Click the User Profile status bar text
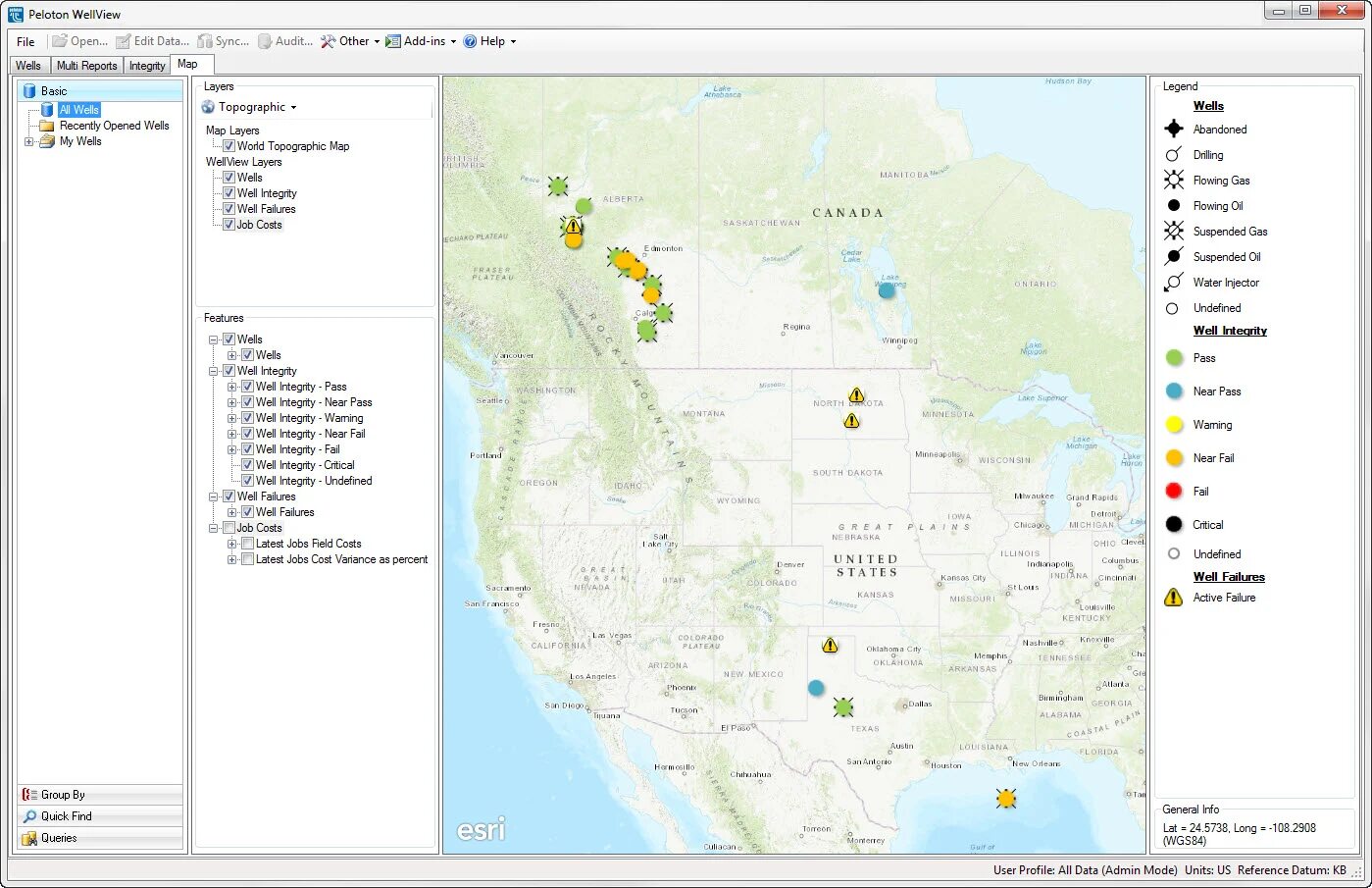Screen dimensions: 1372x888 [x=1085, y=870]
